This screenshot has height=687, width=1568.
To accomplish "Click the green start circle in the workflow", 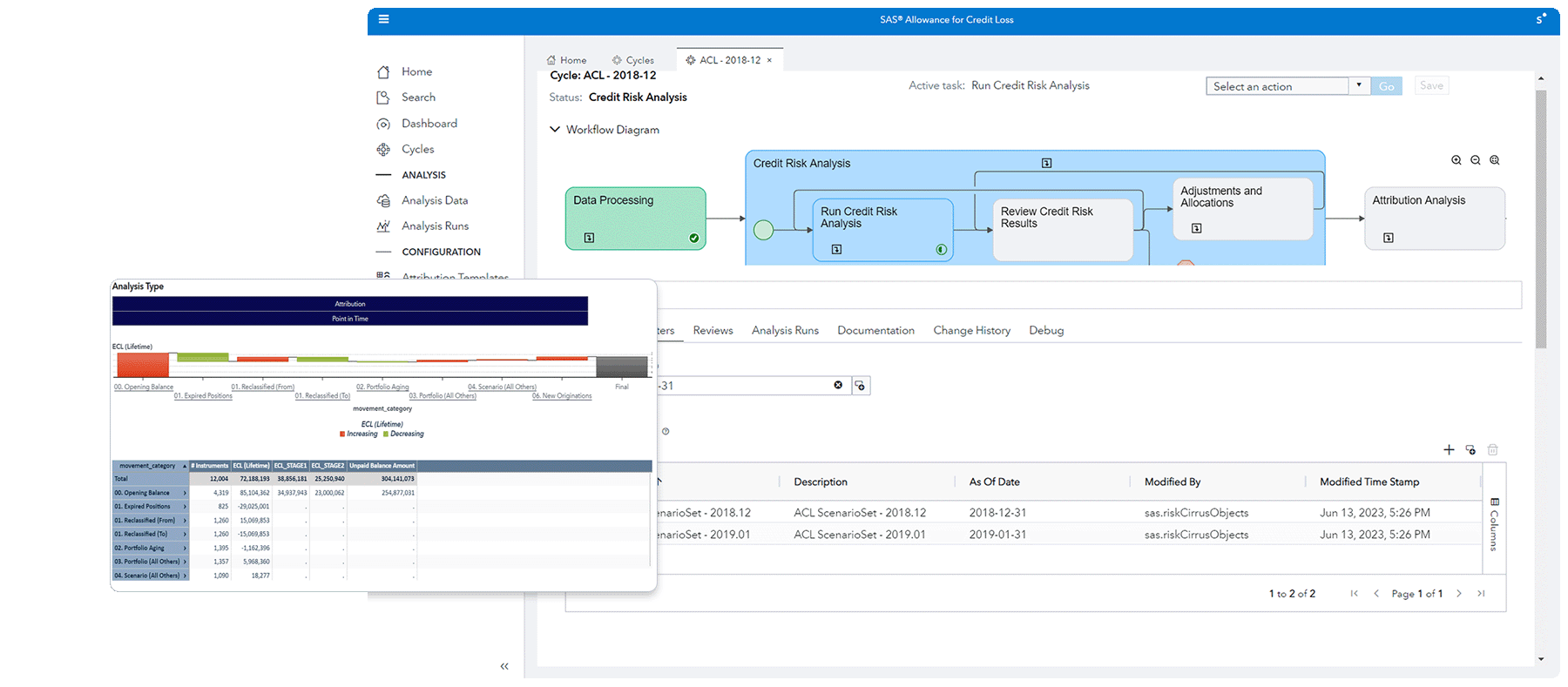I will (x=763, y=230).
